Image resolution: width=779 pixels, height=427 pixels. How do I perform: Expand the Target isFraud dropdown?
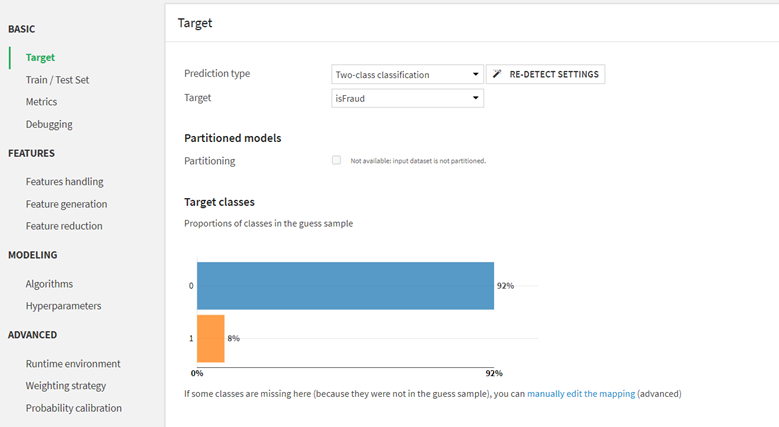click(x=408, y=98)
